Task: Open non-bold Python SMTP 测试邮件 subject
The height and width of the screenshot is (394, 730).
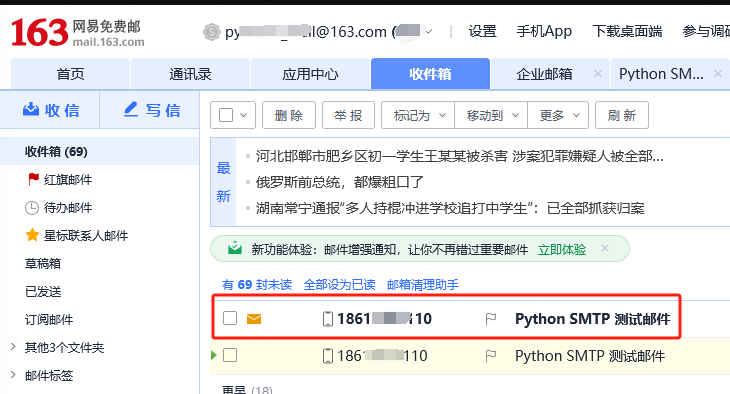Action: 590,356
